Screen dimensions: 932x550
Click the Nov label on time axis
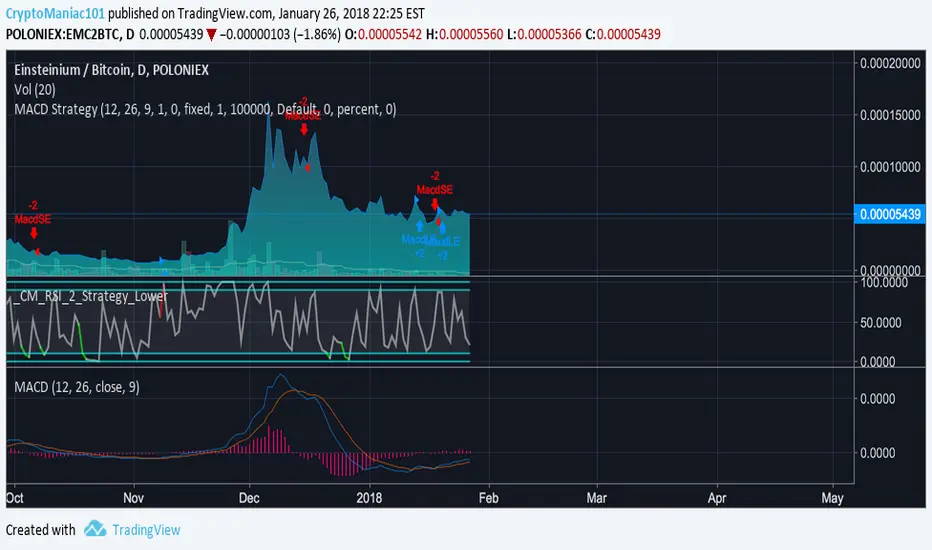coord(133,498)
